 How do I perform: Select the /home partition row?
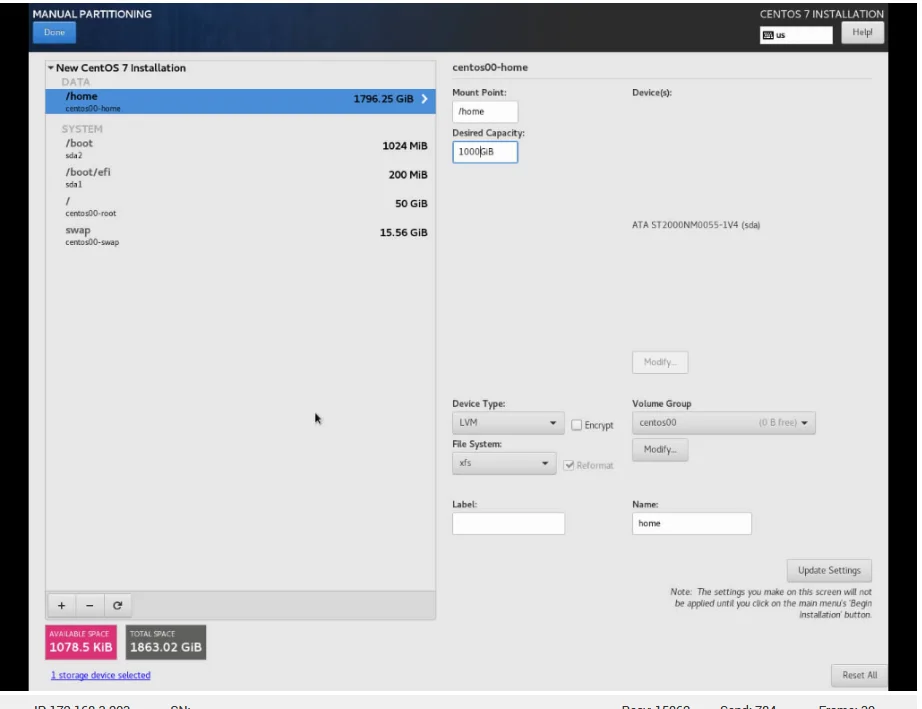[x=240, y=101]
